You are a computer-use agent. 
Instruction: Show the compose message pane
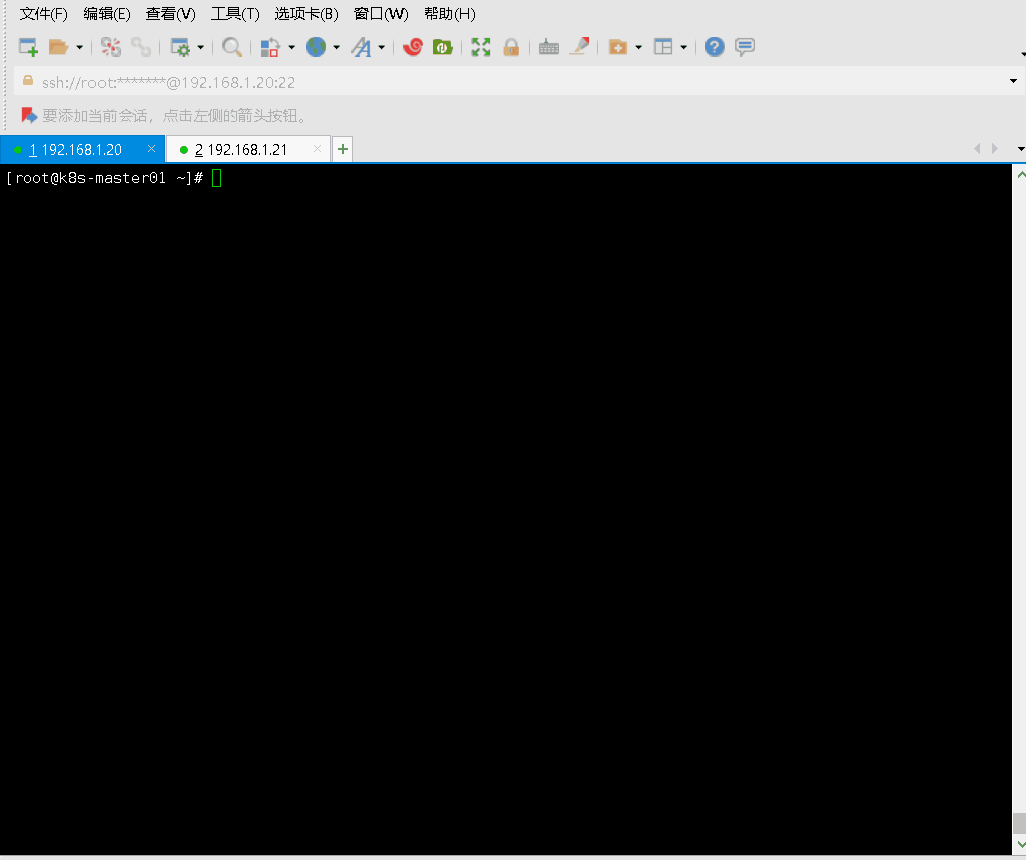(744, 46)
